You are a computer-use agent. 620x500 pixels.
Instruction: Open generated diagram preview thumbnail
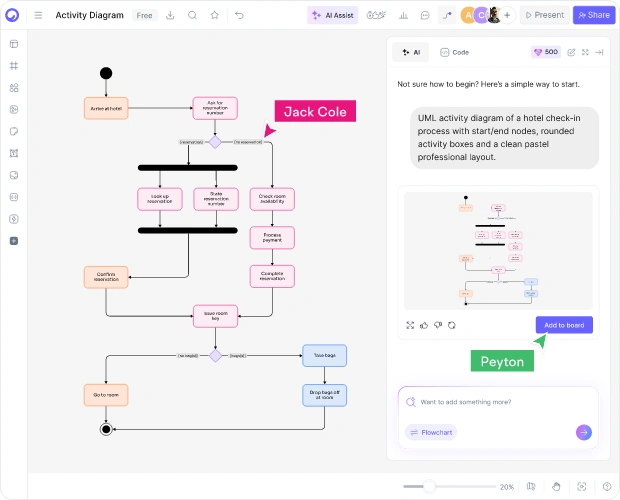tap(498, 251)
